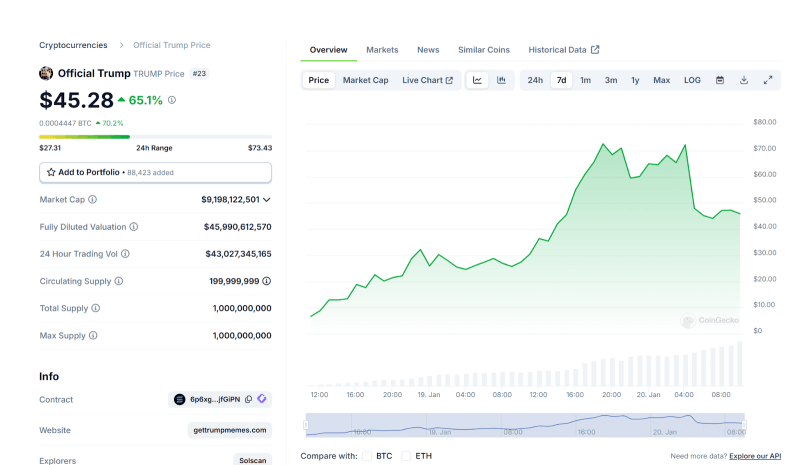Open the gettrumpmemes.com website link
The height and width of the screenshot is (465, 800).
coord(229,430)
